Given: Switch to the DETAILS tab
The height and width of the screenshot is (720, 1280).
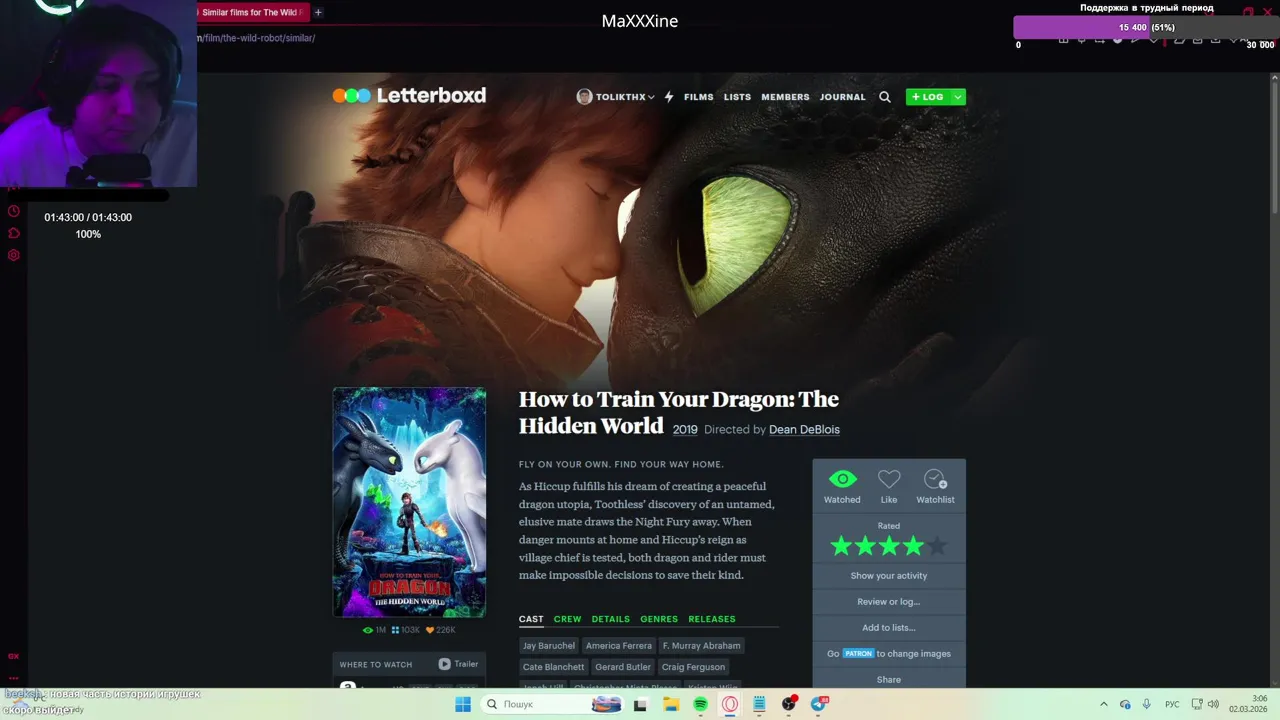Looking at the screenshot, I should point(611,619).
